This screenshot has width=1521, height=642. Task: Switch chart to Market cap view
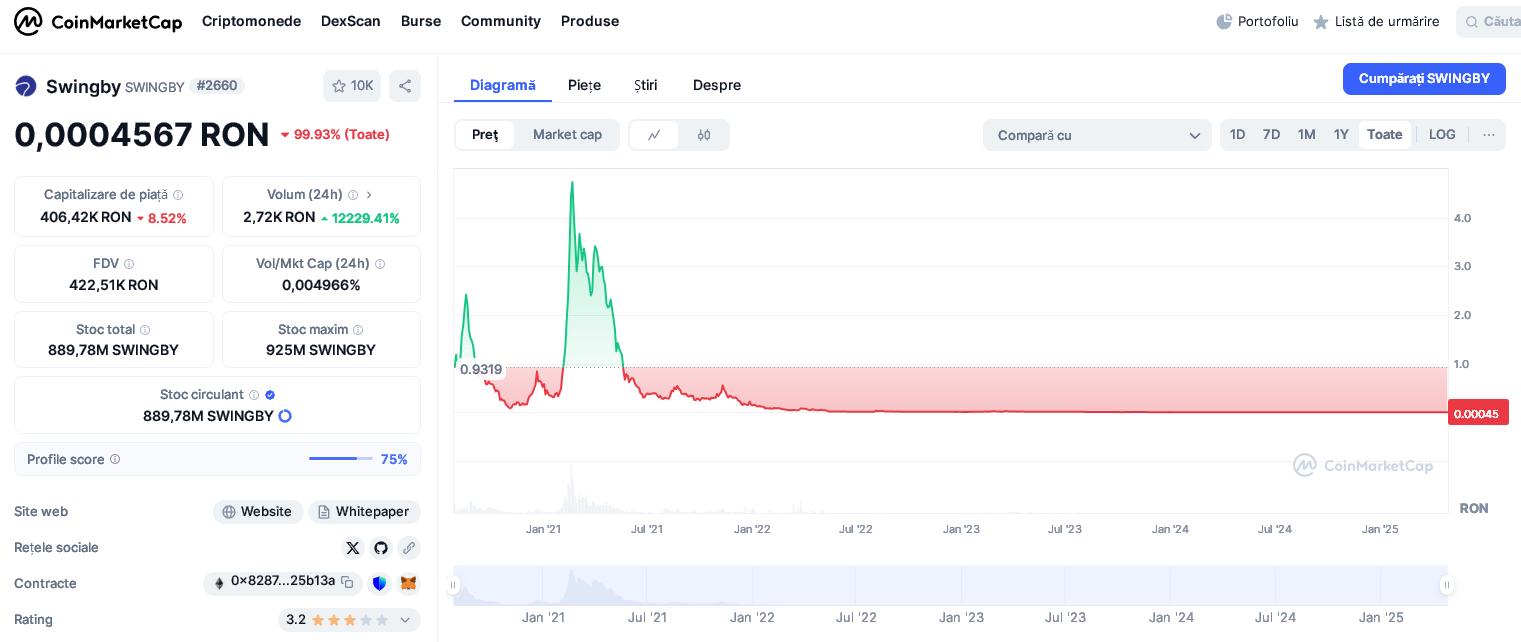pos(567,135)
